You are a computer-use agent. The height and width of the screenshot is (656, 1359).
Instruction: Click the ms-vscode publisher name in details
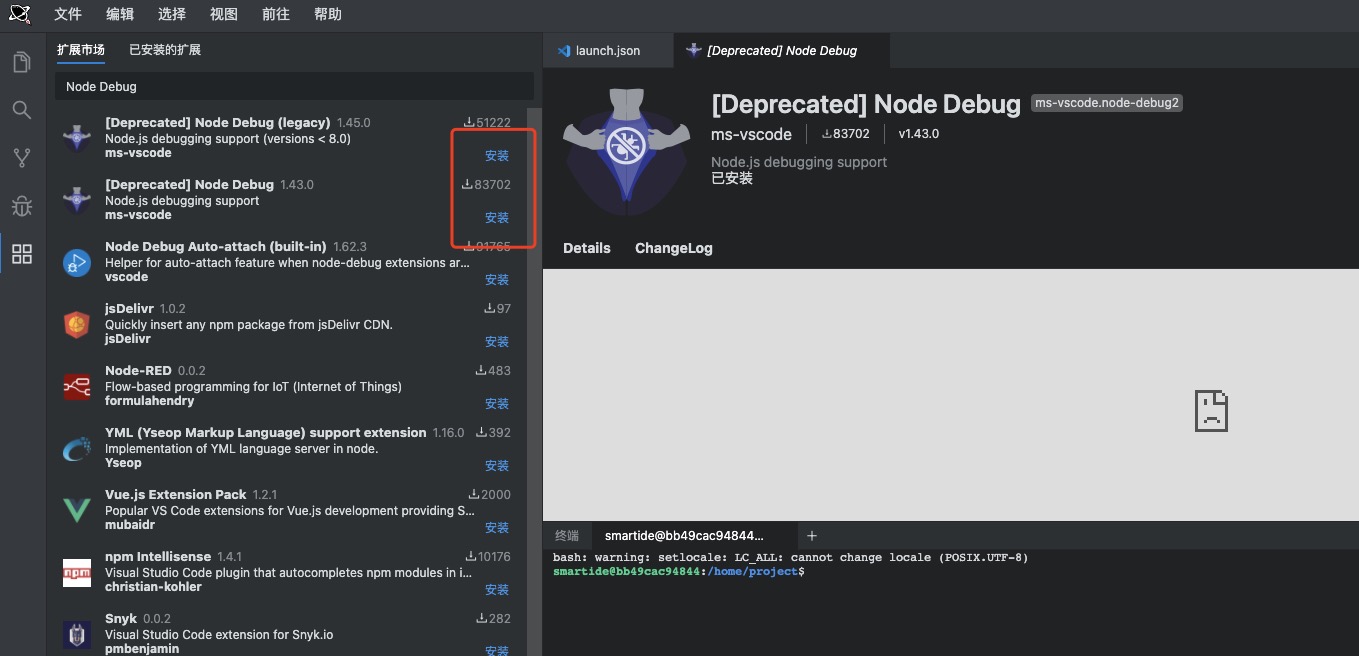pos(751,134)
